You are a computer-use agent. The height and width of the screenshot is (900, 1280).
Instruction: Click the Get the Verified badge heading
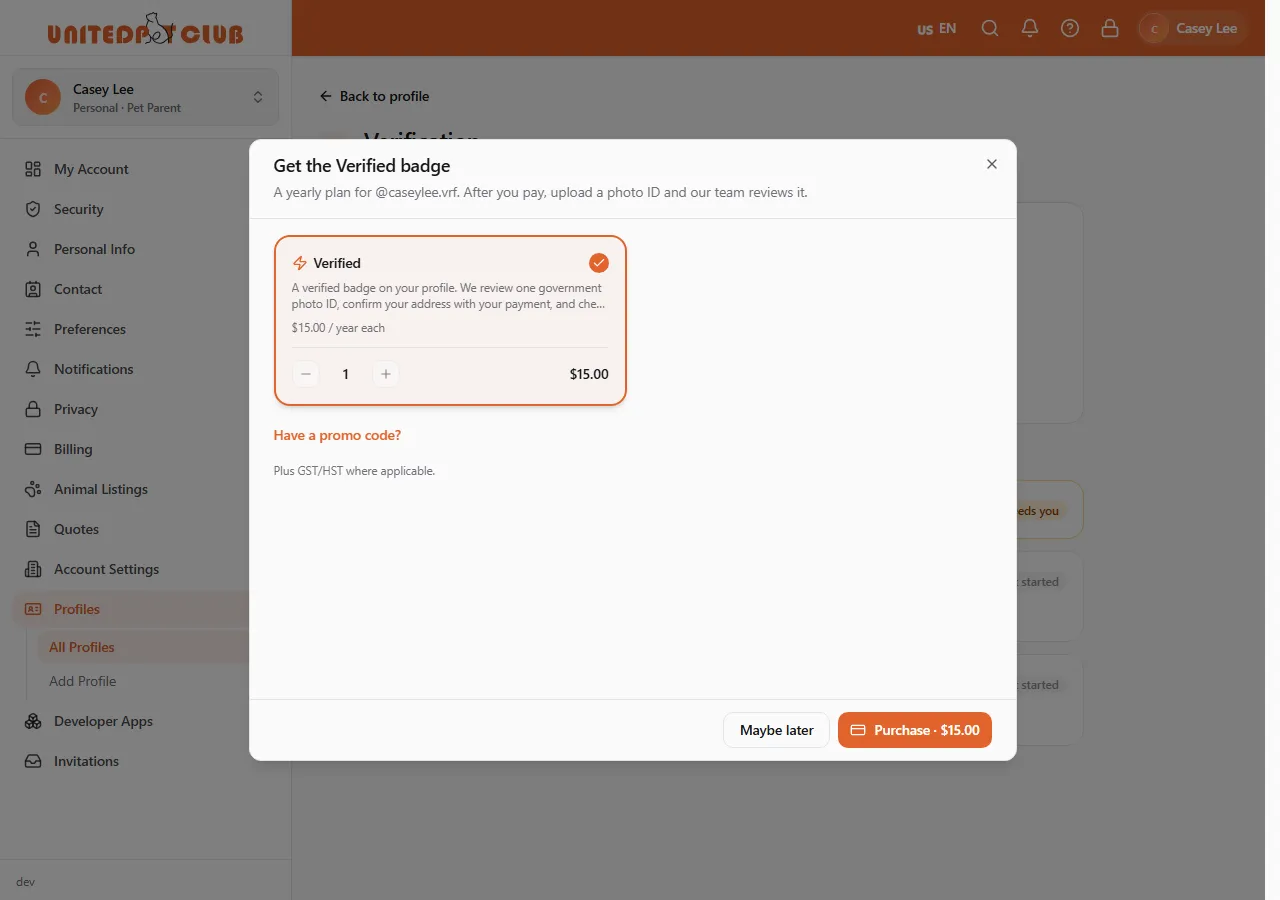tap(362, 166)
